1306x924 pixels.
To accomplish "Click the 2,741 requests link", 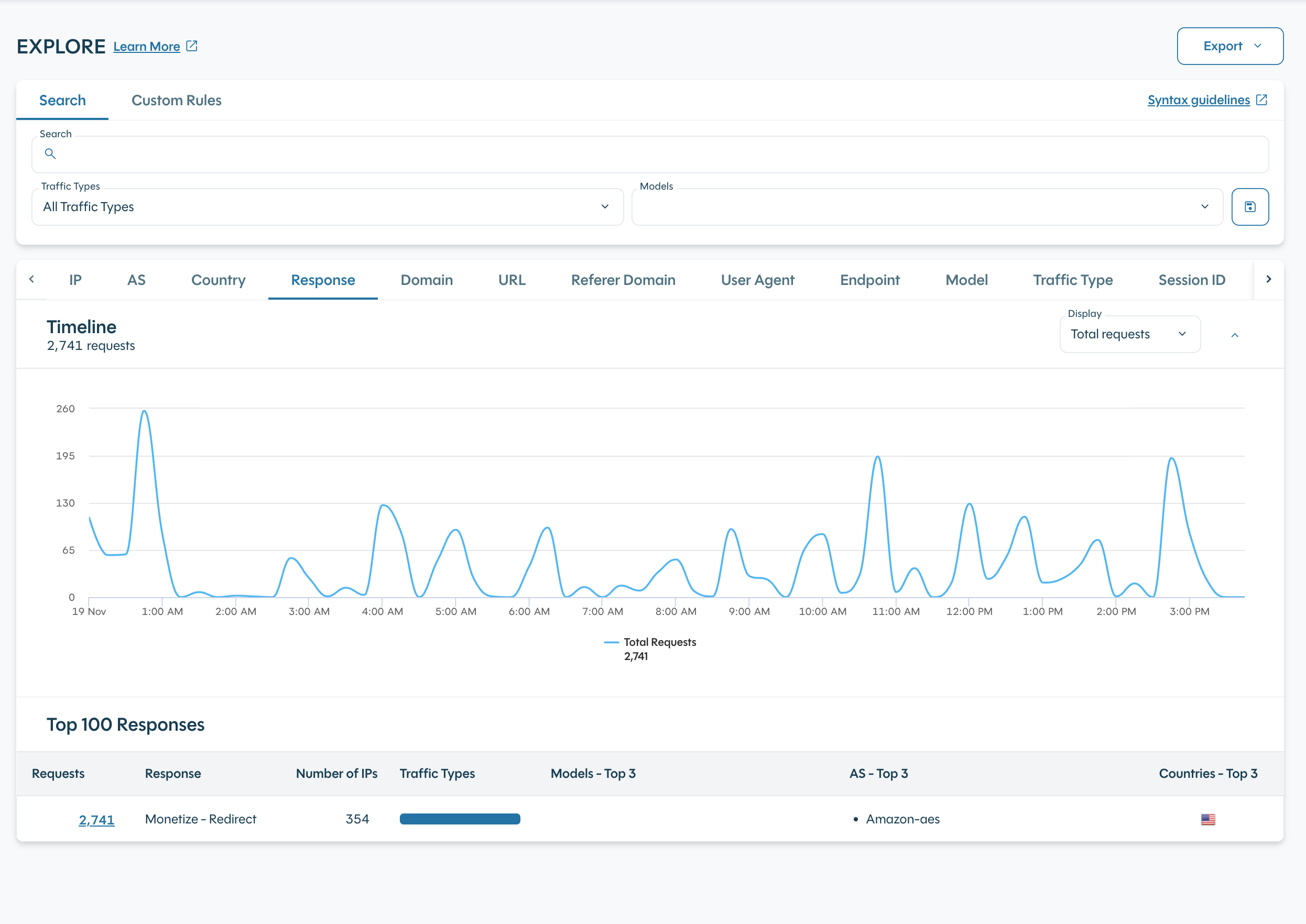I will tap(96, 819).
